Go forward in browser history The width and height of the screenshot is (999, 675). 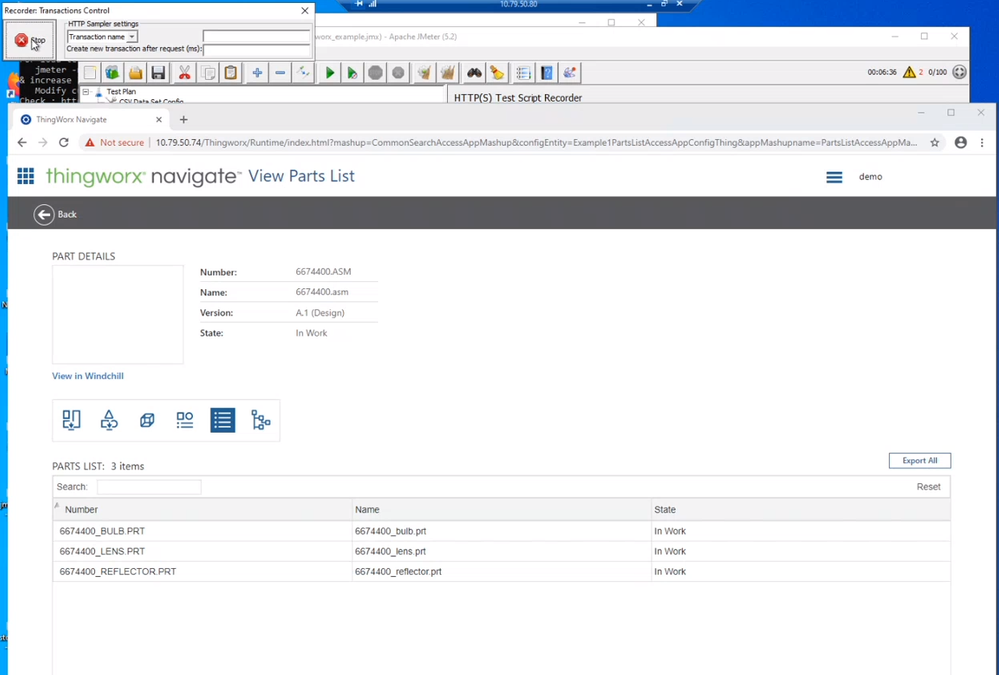pos(43,143)
